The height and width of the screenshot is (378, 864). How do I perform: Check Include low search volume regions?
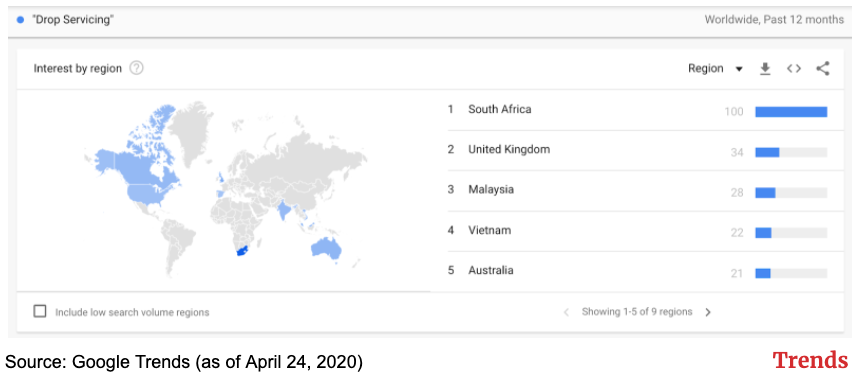pos(40,311)
